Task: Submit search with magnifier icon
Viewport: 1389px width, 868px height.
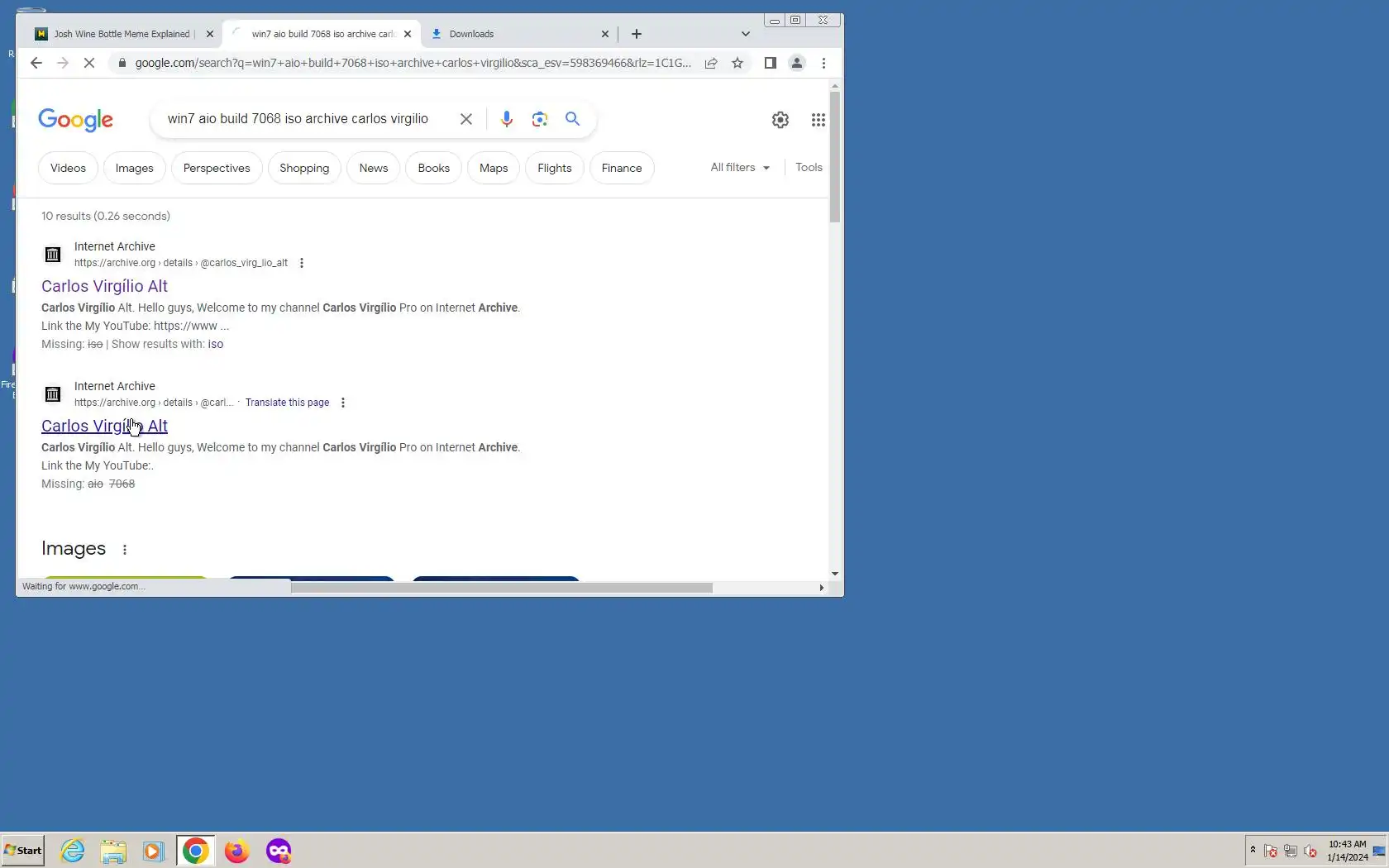Action: coord(572,119)
